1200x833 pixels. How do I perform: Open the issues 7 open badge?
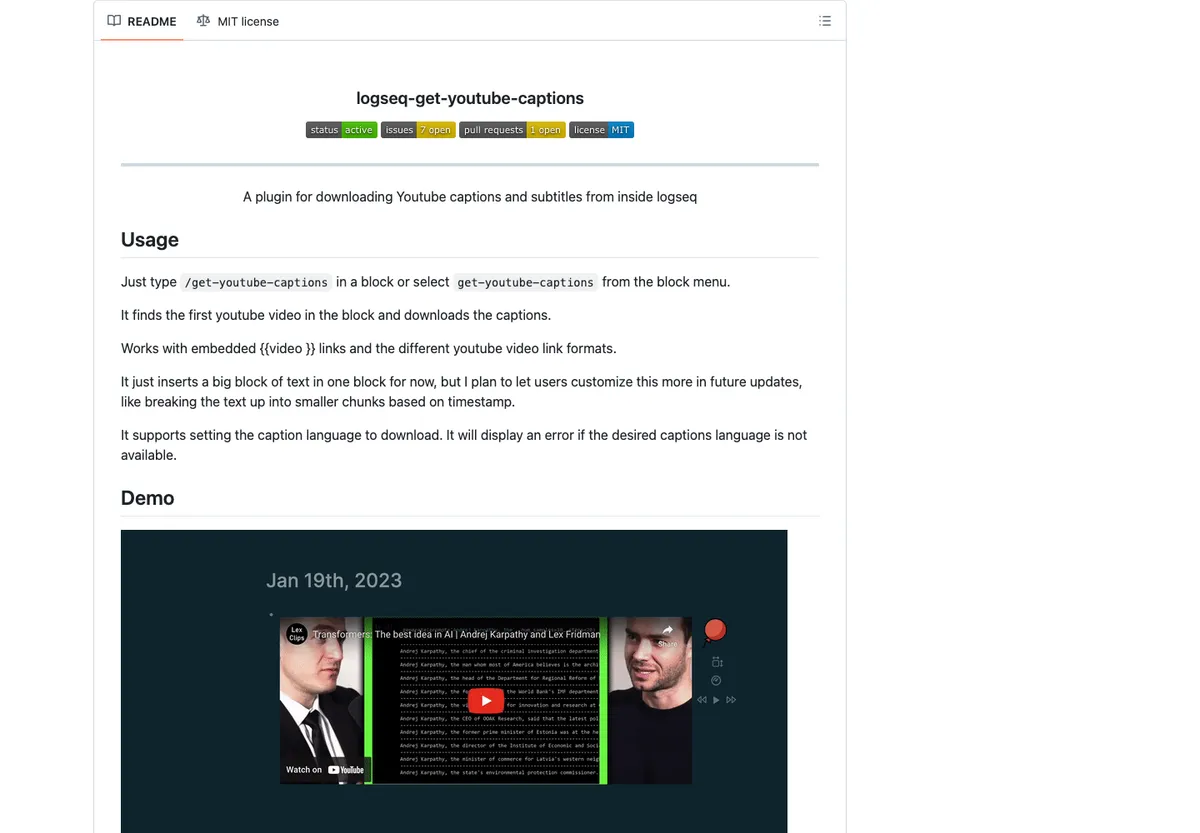[418, 130]
